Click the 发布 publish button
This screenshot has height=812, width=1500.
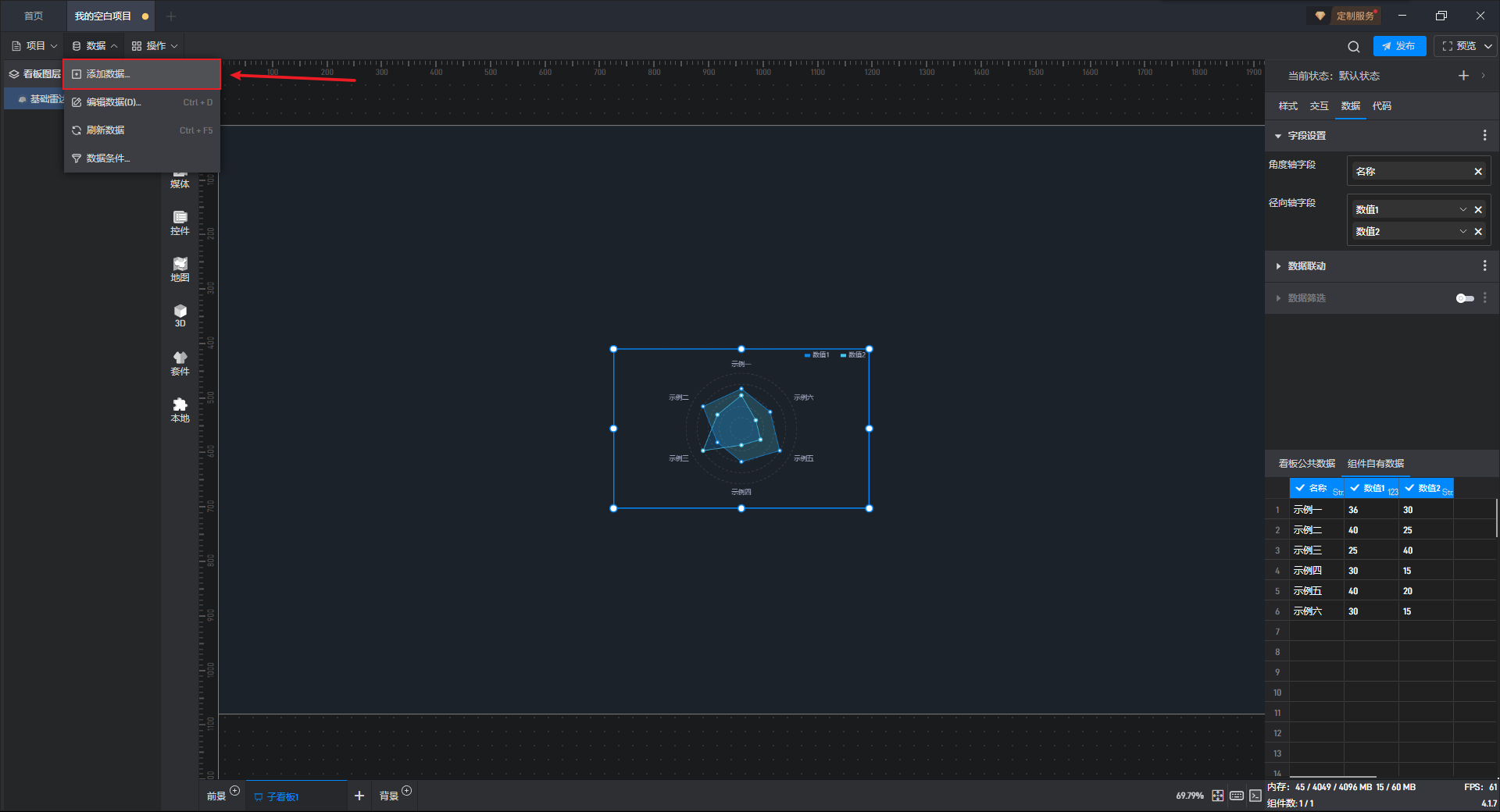[1399, 46]
